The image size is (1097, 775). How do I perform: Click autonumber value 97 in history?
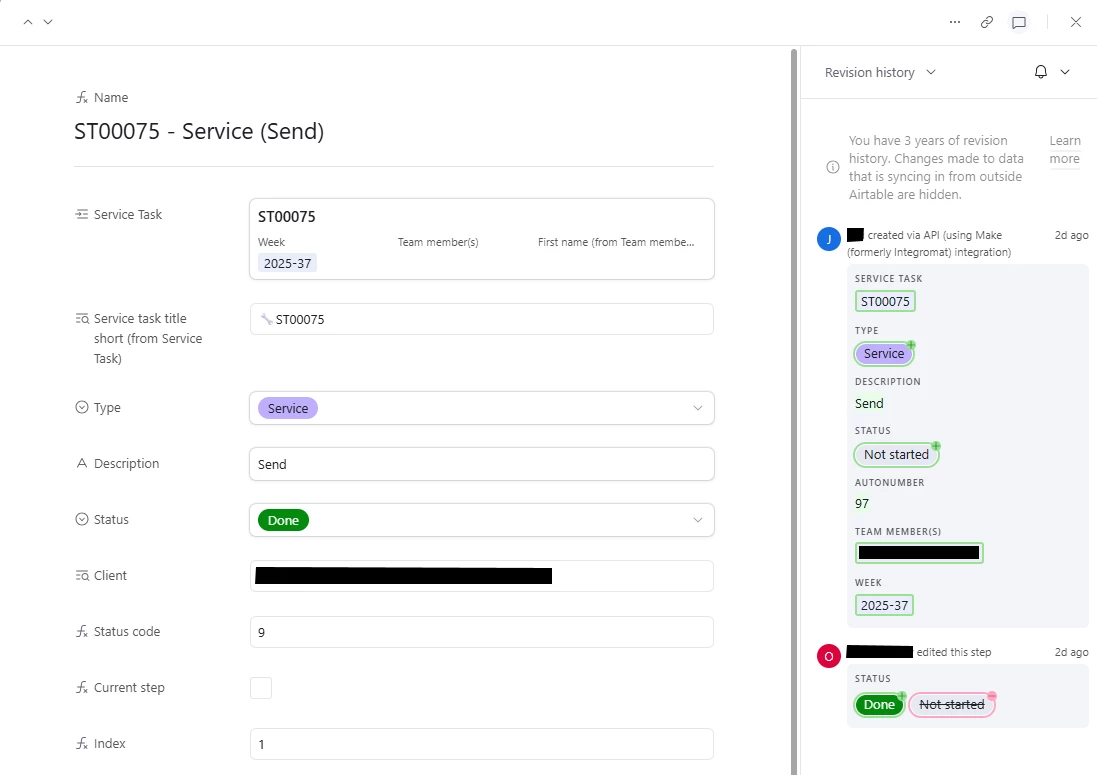(862, 504)
